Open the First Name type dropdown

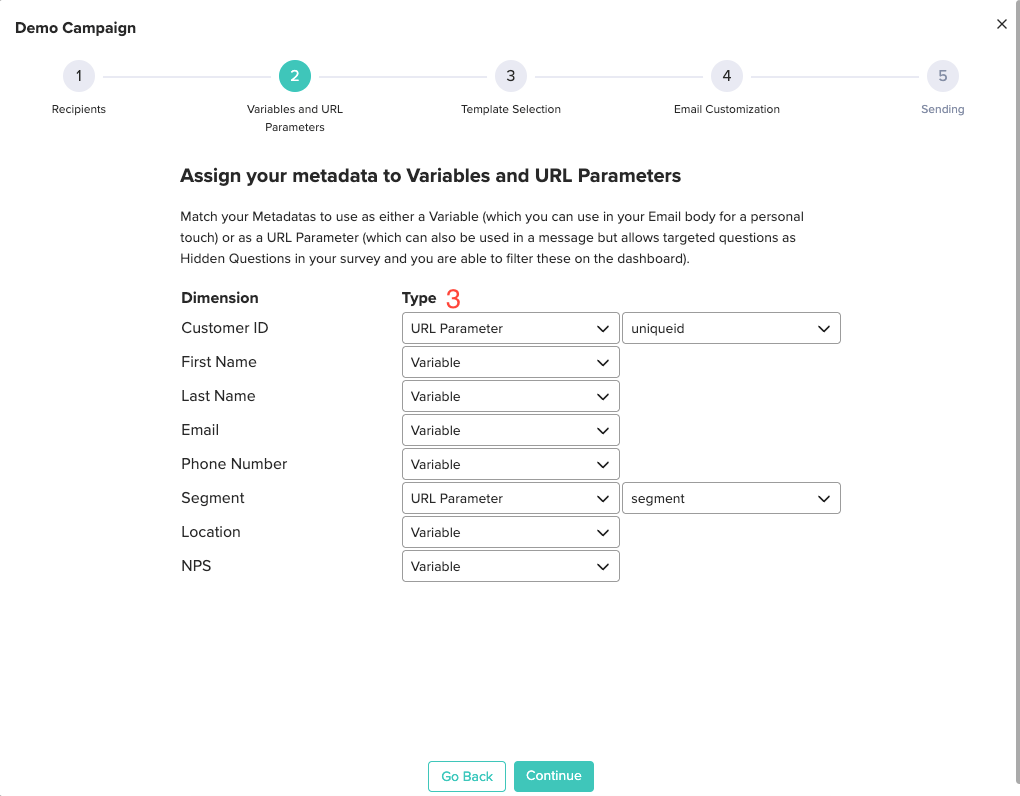510,361
